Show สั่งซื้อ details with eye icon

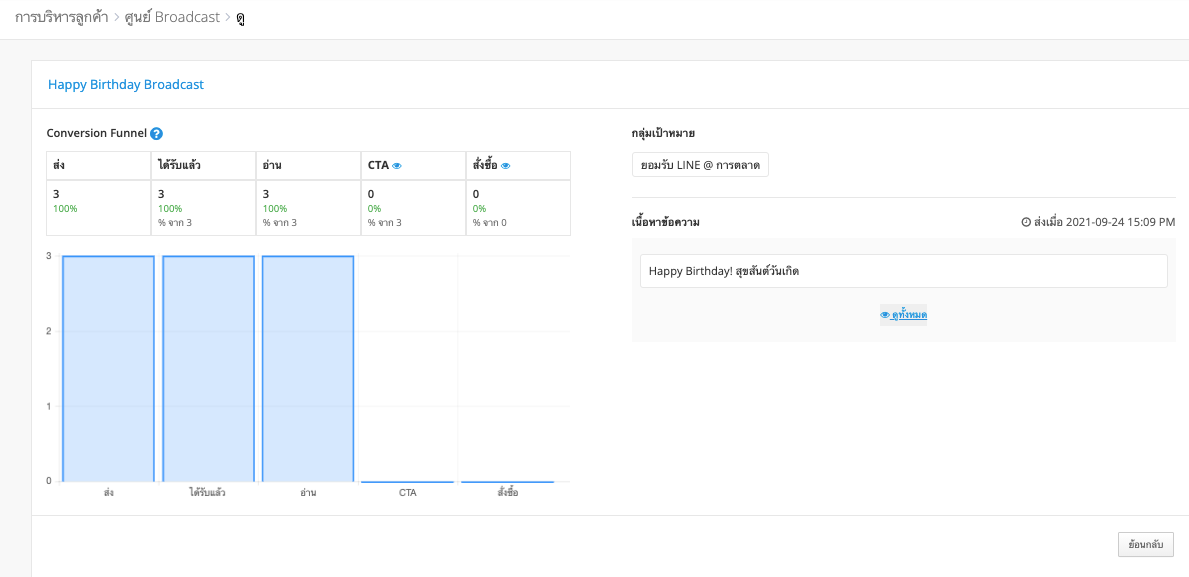[x=506, y=166]
